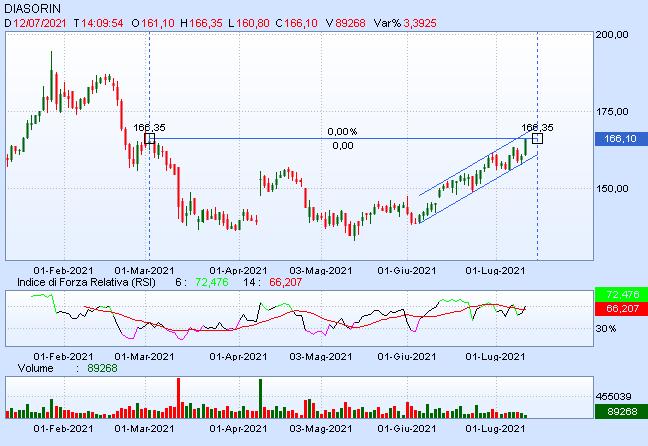Click 01-Giu-2021 under the volume panel
This screenshot has width=648, height=446.
[x=407, y=428]
